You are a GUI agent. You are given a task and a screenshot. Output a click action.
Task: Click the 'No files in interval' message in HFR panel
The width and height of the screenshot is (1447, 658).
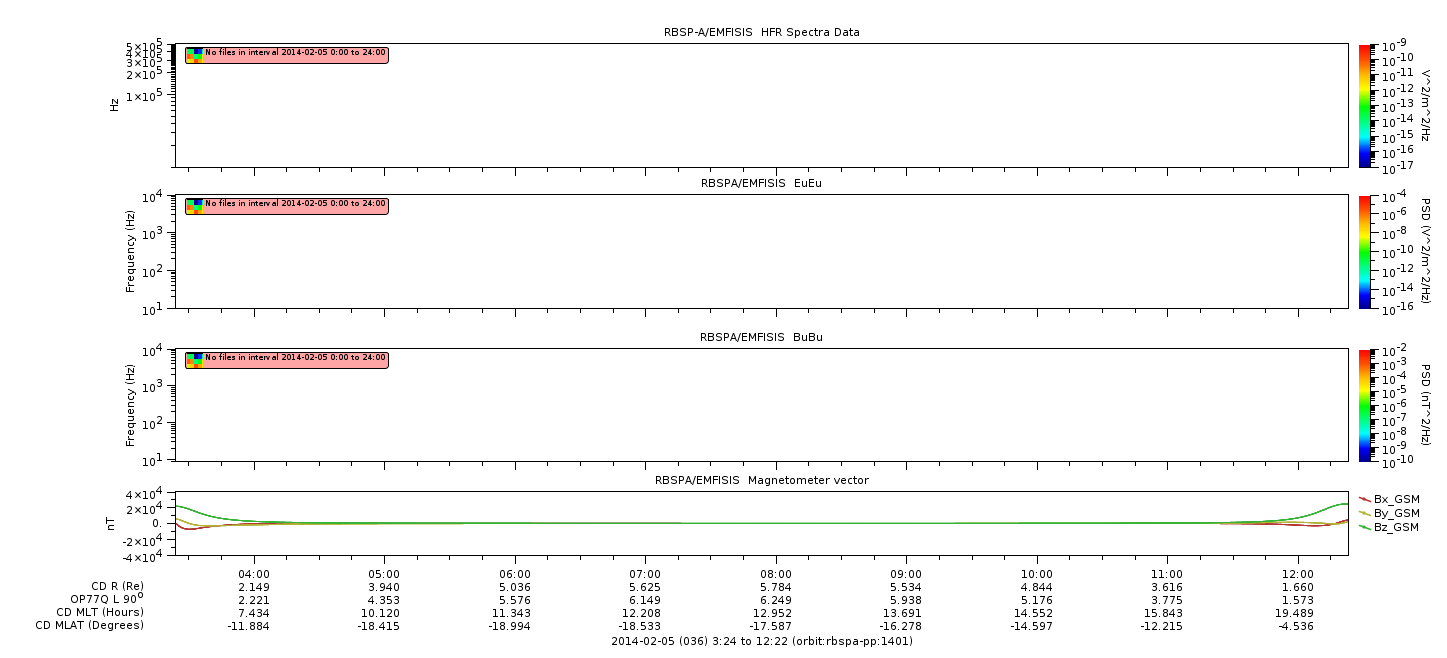294,52
